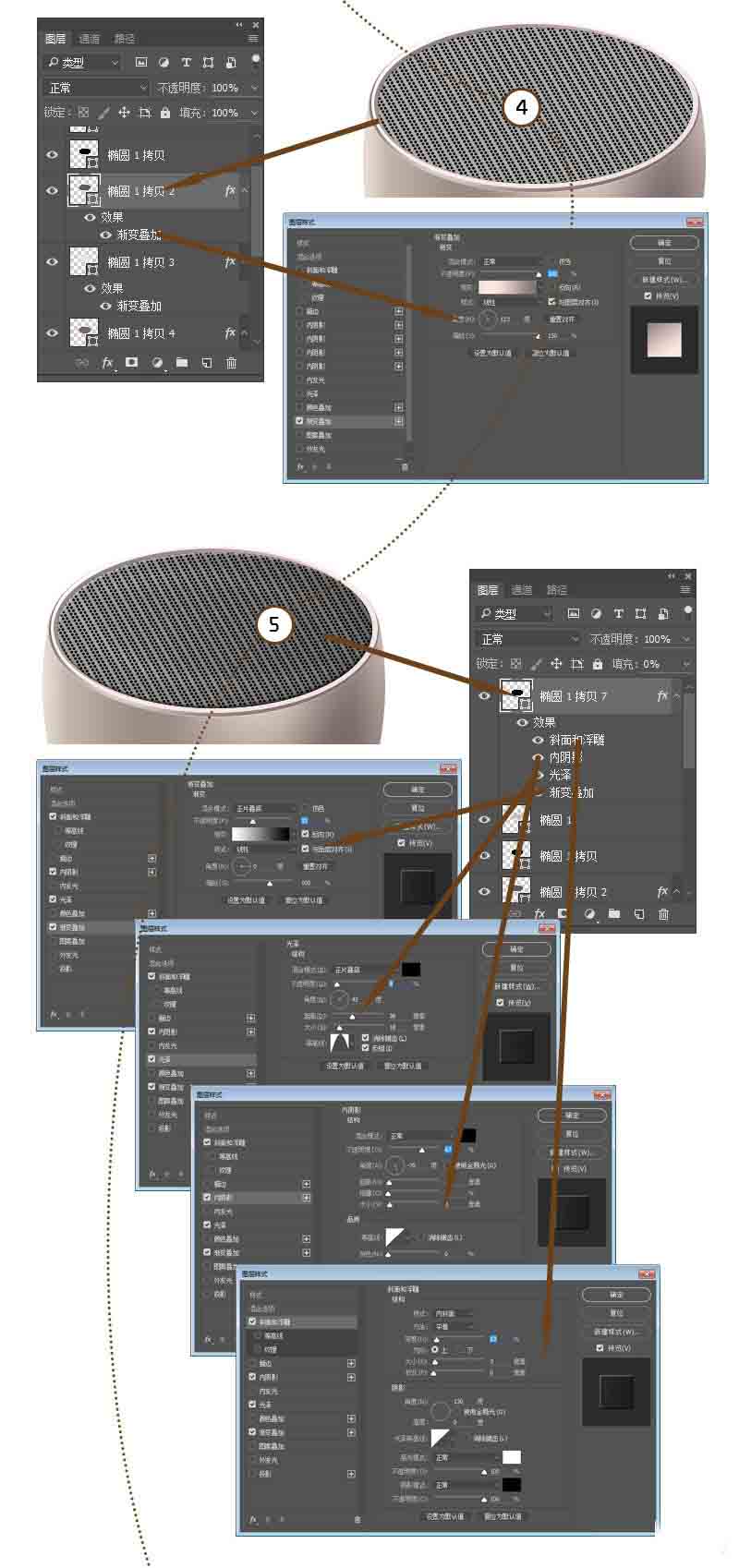Collapse effects of 椭圆 1 拷贝 7 layer
This screenshot has width=739, height=1568.
[677, 696]
